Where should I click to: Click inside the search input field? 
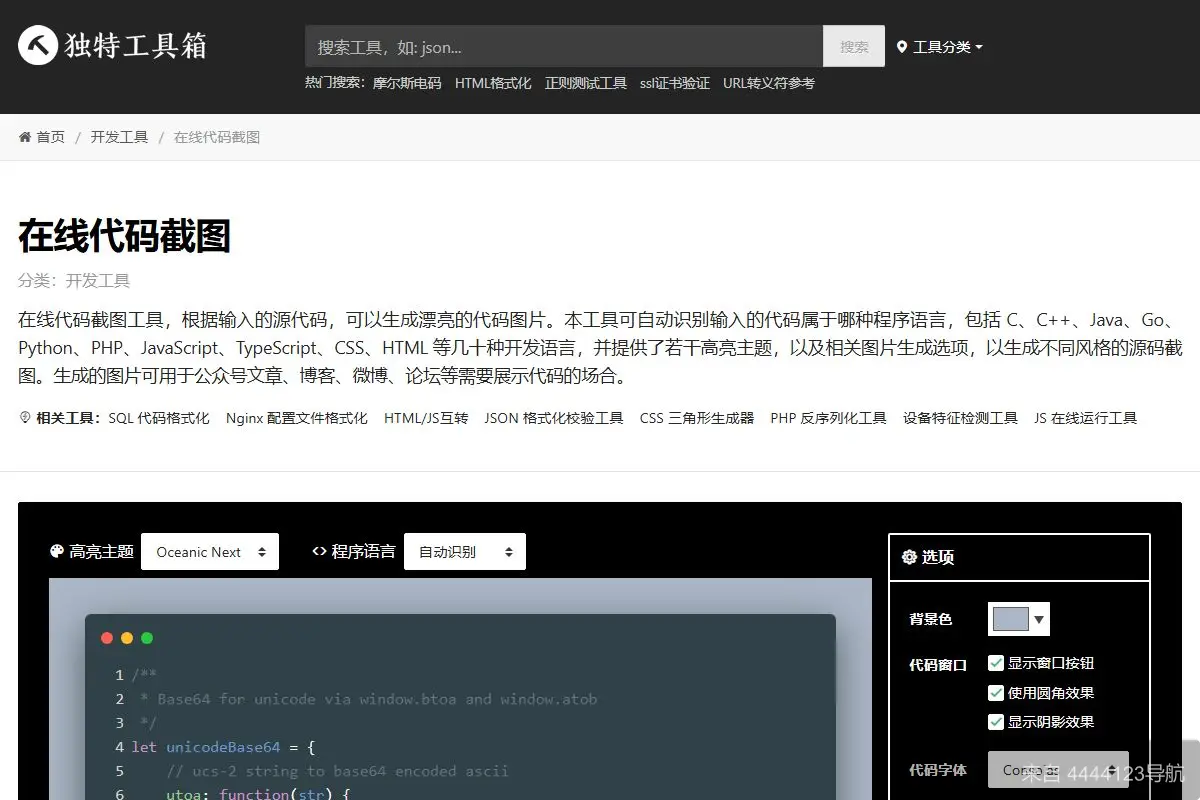[x=560, y=46]
